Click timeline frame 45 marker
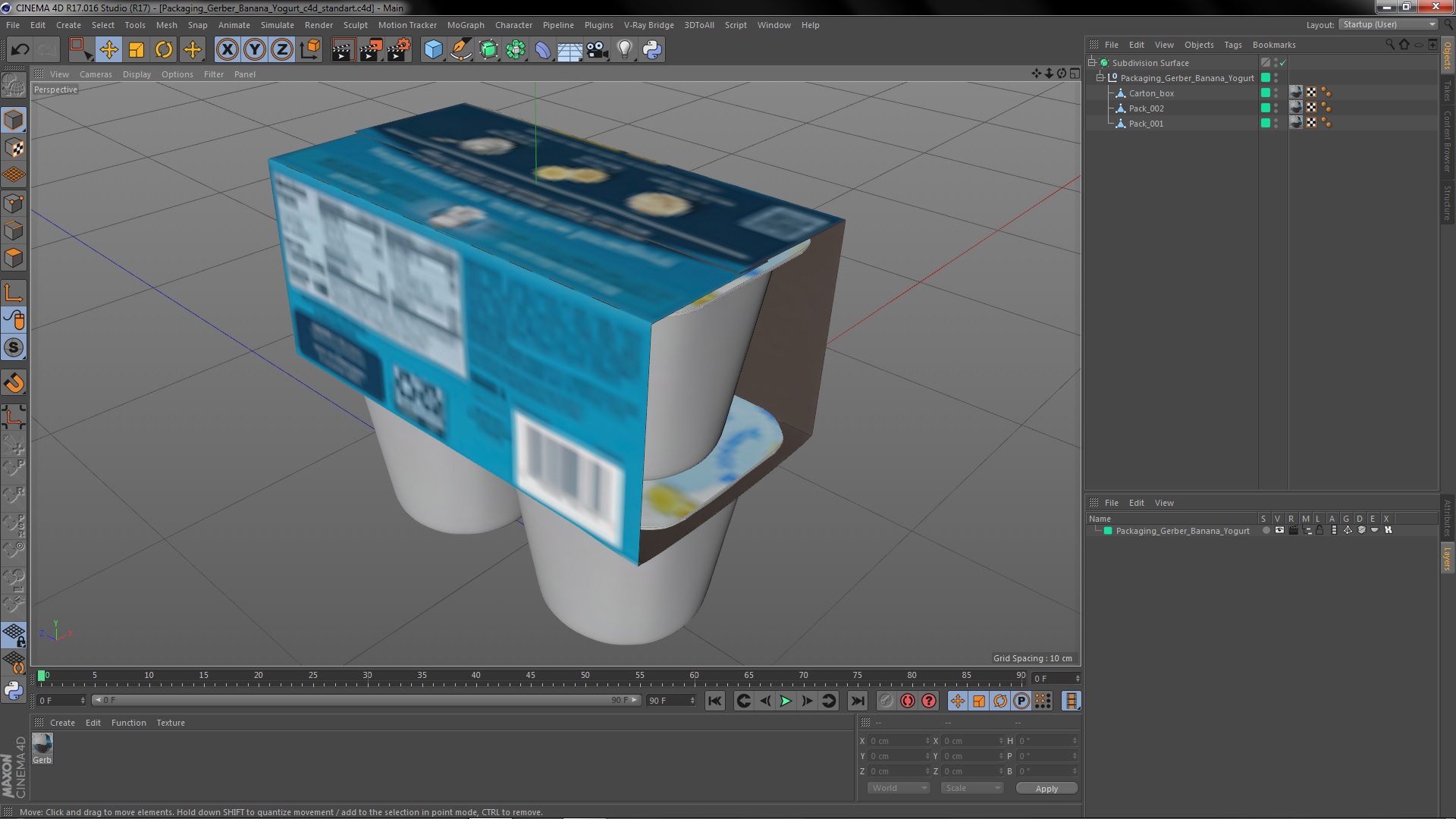The width and height of the screenshot is (1456, 819). click(x=530, y=675)
